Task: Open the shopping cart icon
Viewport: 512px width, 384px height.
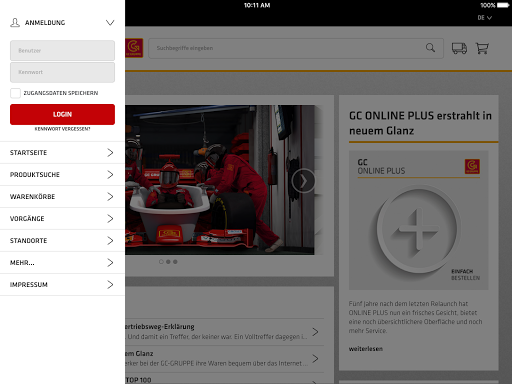Action: point(482,48)
